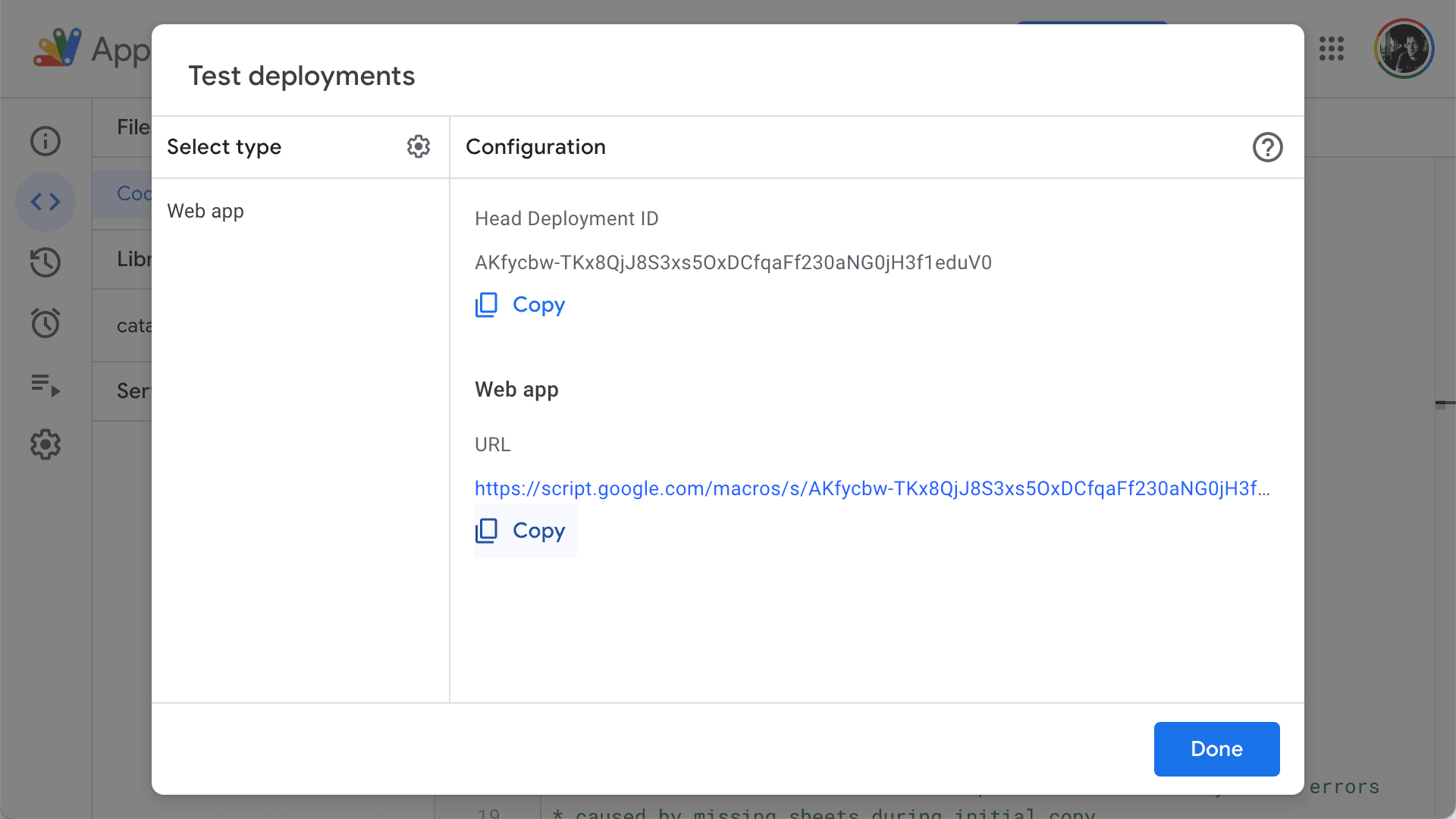Click the gear icon beside Select type
This screenshot has height=819, width=1456.
click(x=419, y=146)
